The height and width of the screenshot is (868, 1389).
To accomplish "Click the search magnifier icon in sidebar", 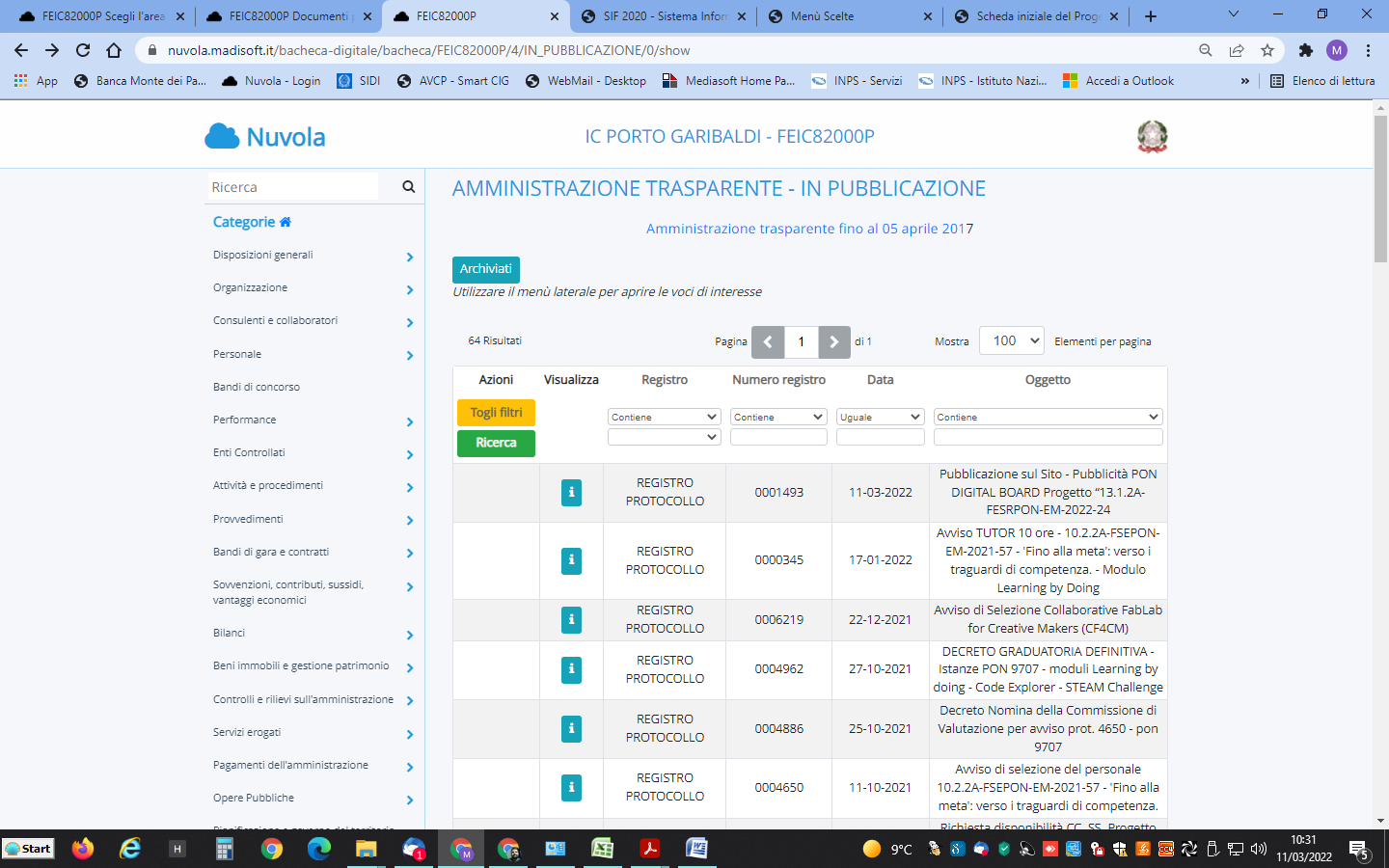I will click(x=408, y=187).
